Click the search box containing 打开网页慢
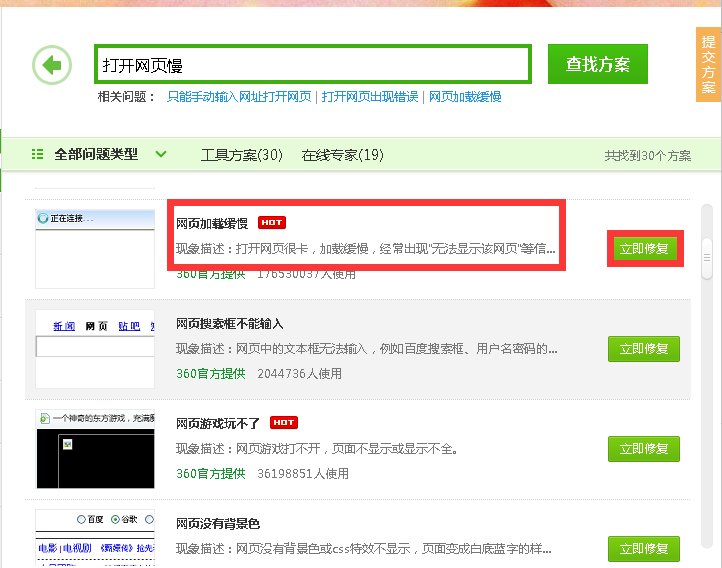Screen dimensions: 722x568 click(313, 64)
